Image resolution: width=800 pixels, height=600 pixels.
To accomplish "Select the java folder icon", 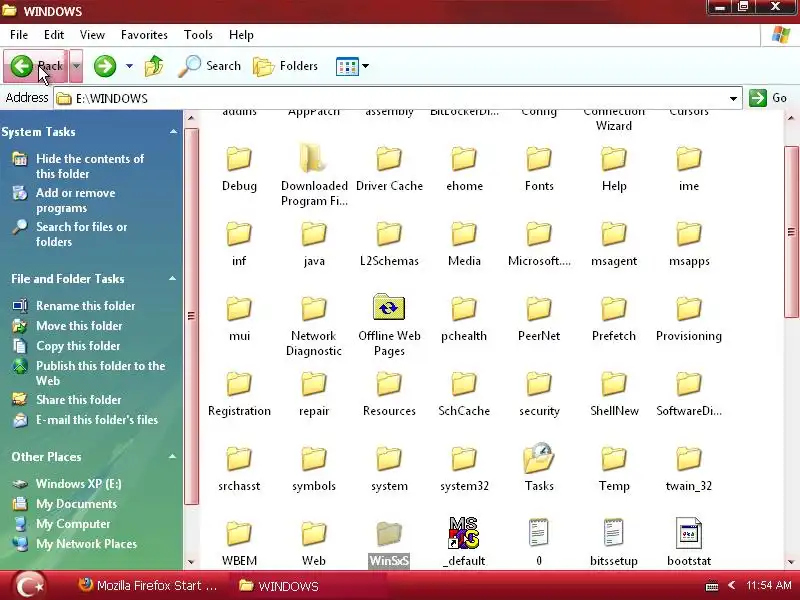I will coord(314,234).
